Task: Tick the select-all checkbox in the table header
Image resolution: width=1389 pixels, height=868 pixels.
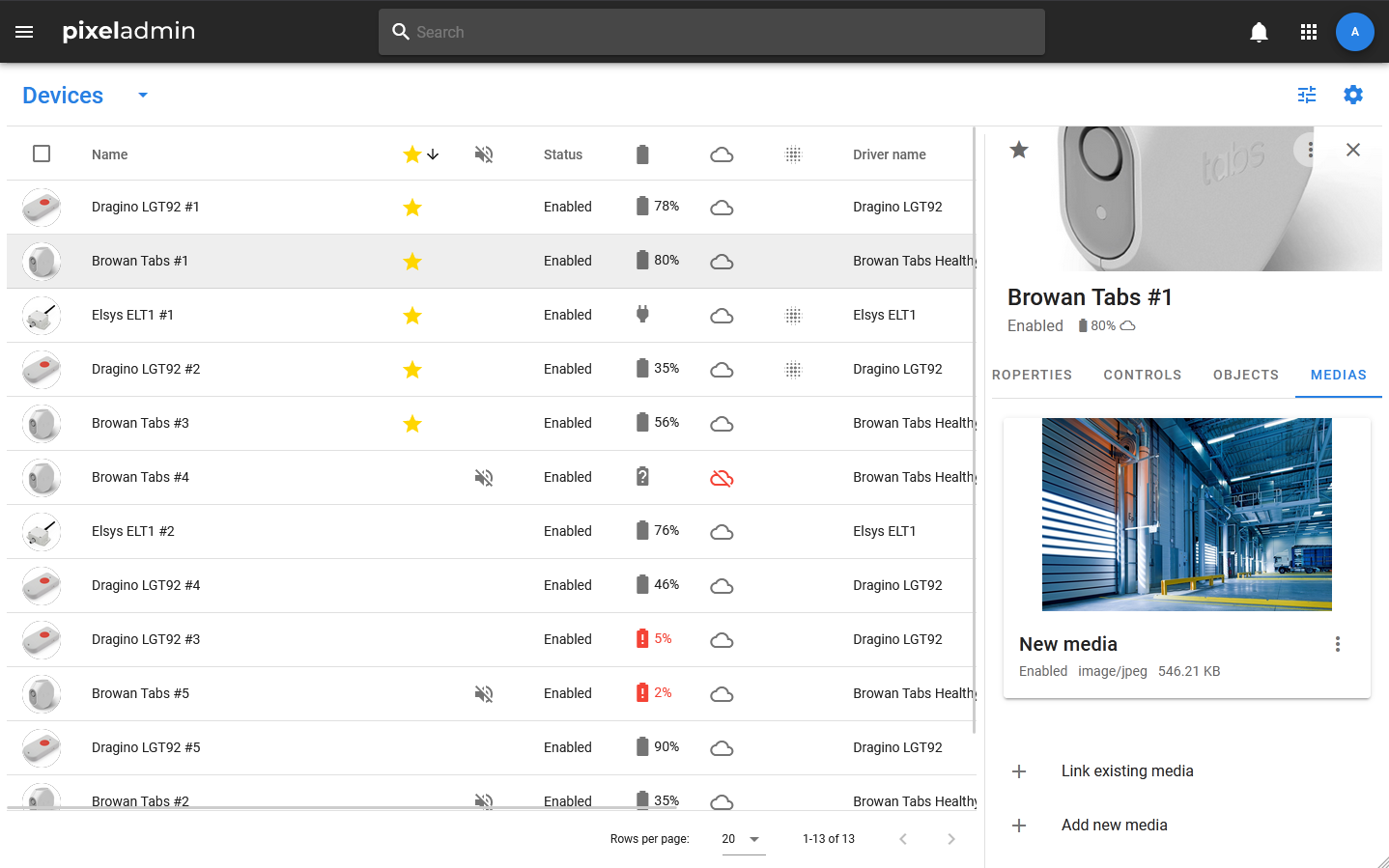Action: click(x=42, y=154)
